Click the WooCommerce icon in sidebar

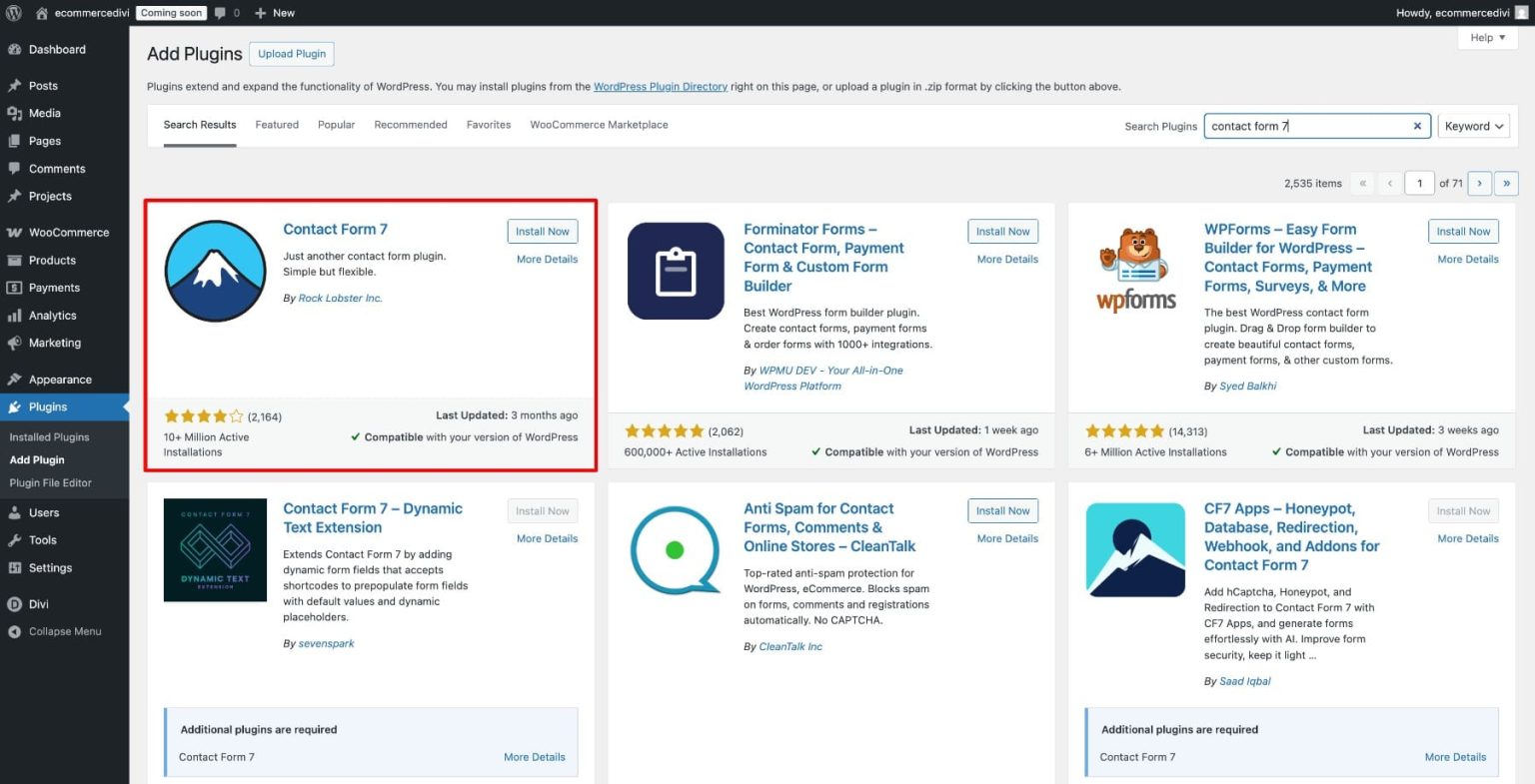click(x=14, y=233)
